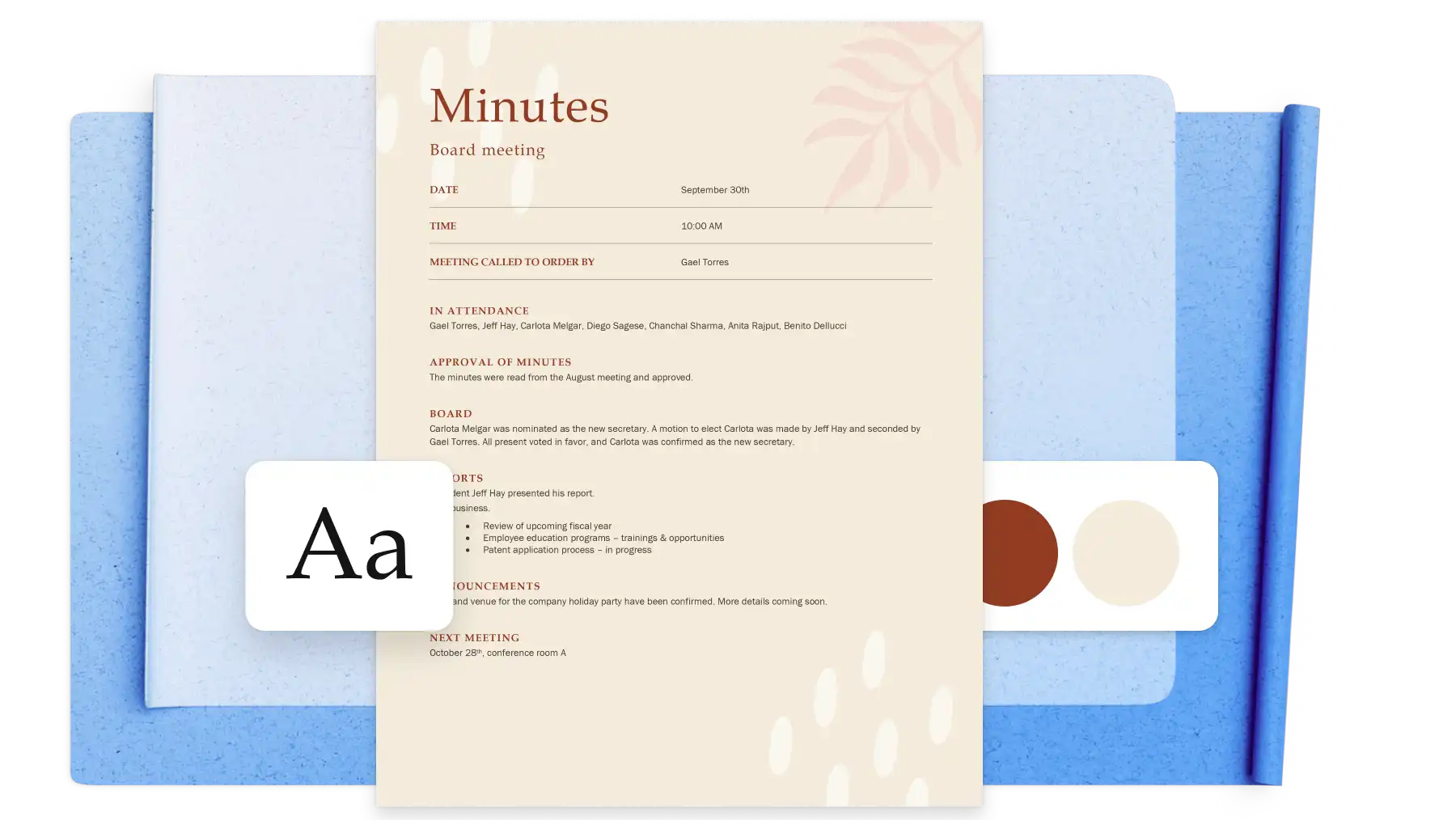Click the 'DATE' label
The image size is (1456, 820).
[x=444, y=190]
